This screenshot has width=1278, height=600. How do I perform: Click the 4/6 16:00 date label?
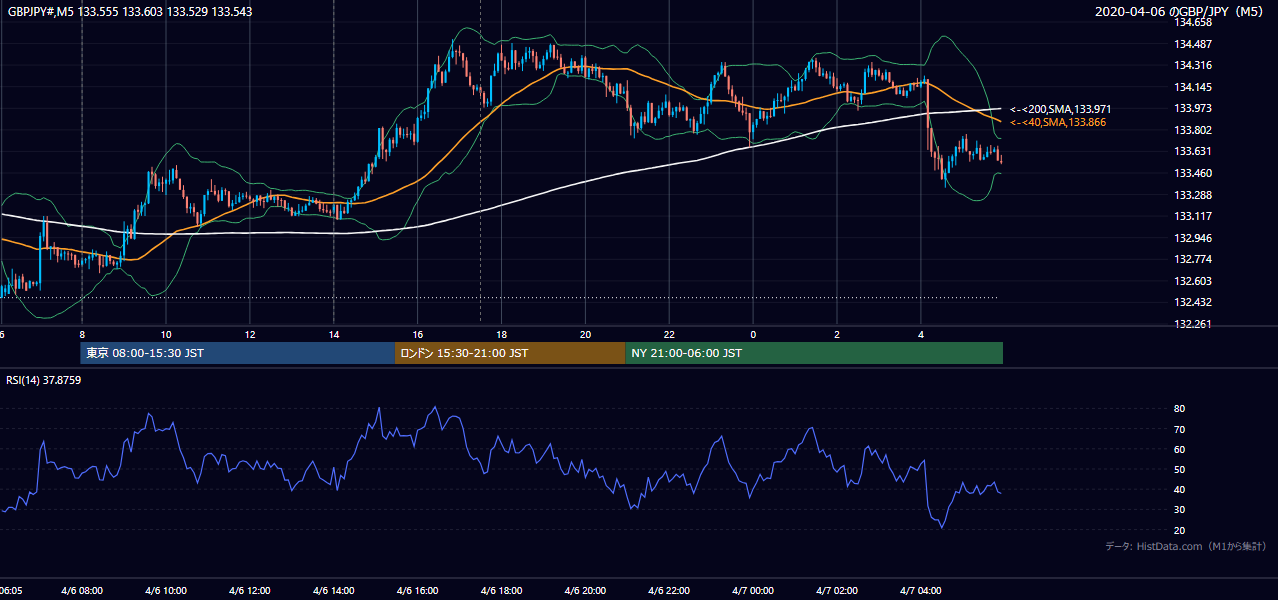click(418, 591)
